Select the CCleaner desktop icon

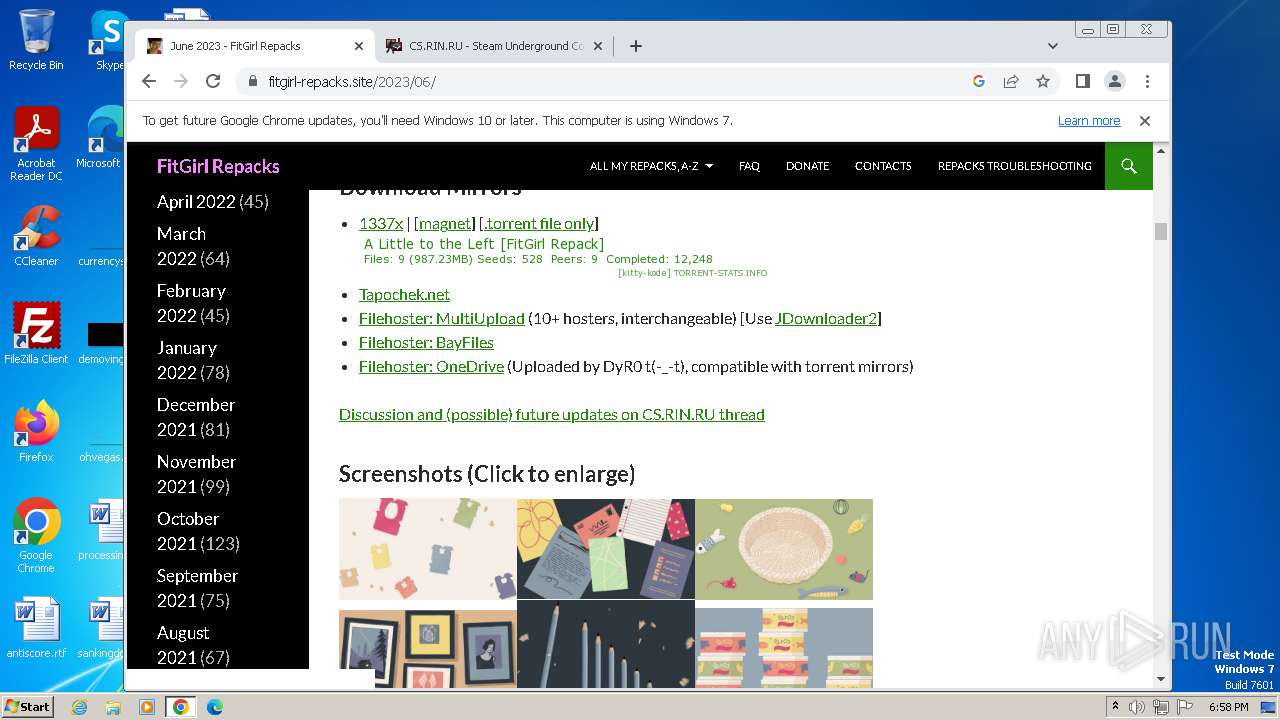[36, 236]
